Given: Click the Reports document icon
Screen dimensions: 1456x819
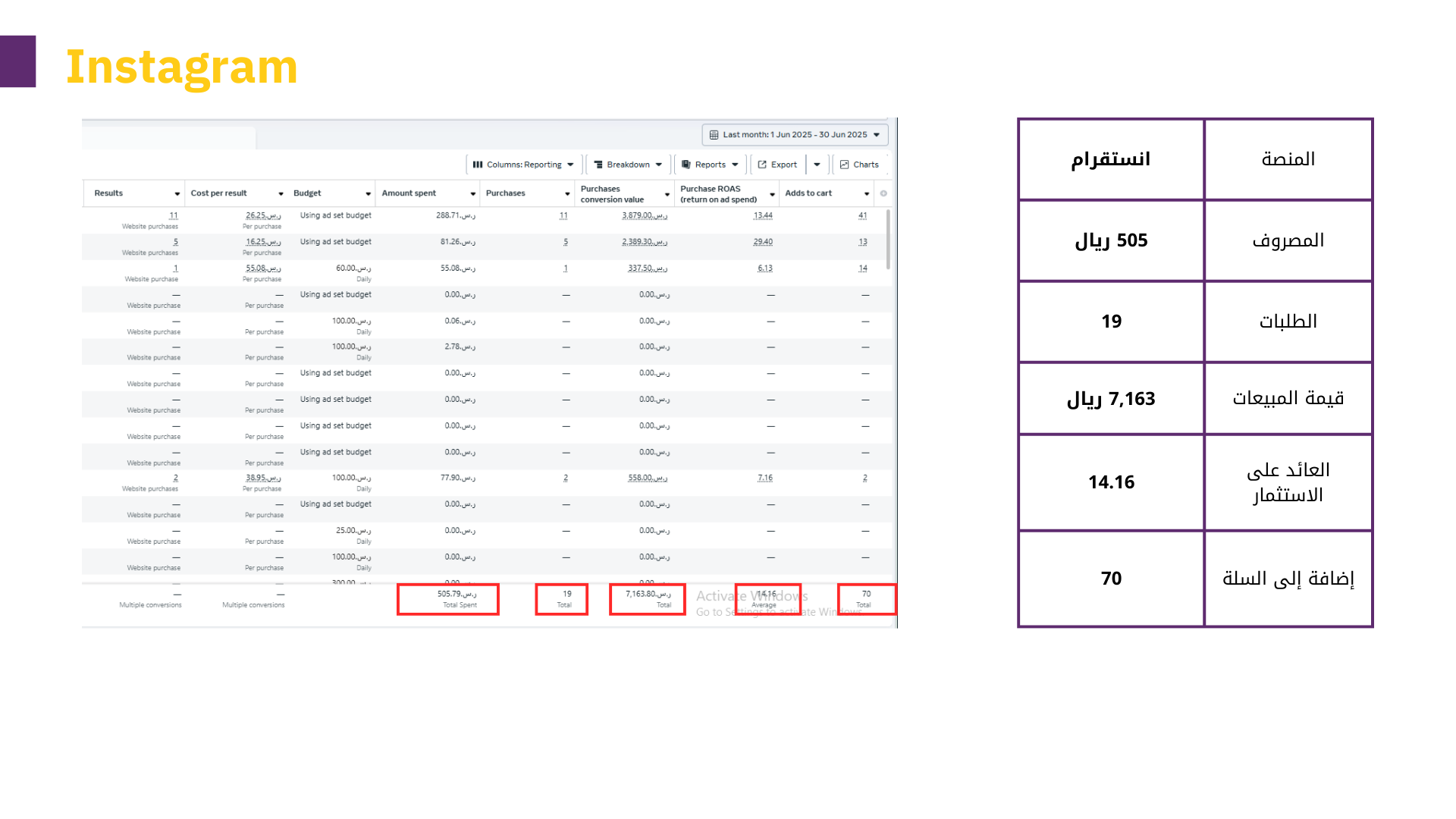Looking at the screenshot, I should (x=686, y=165).
